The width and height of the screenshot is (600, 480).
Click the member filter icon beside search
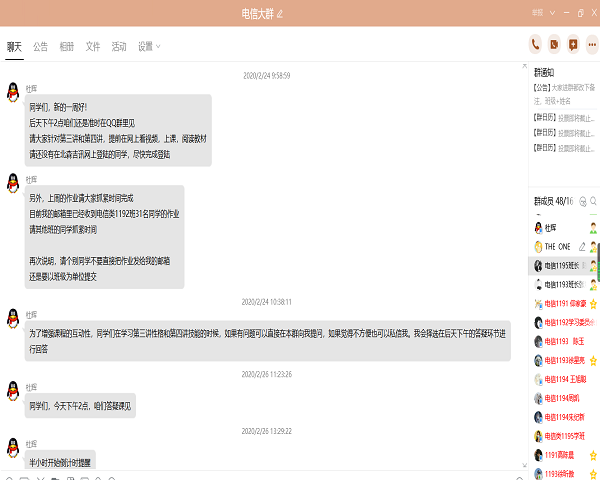pos(583,201)
